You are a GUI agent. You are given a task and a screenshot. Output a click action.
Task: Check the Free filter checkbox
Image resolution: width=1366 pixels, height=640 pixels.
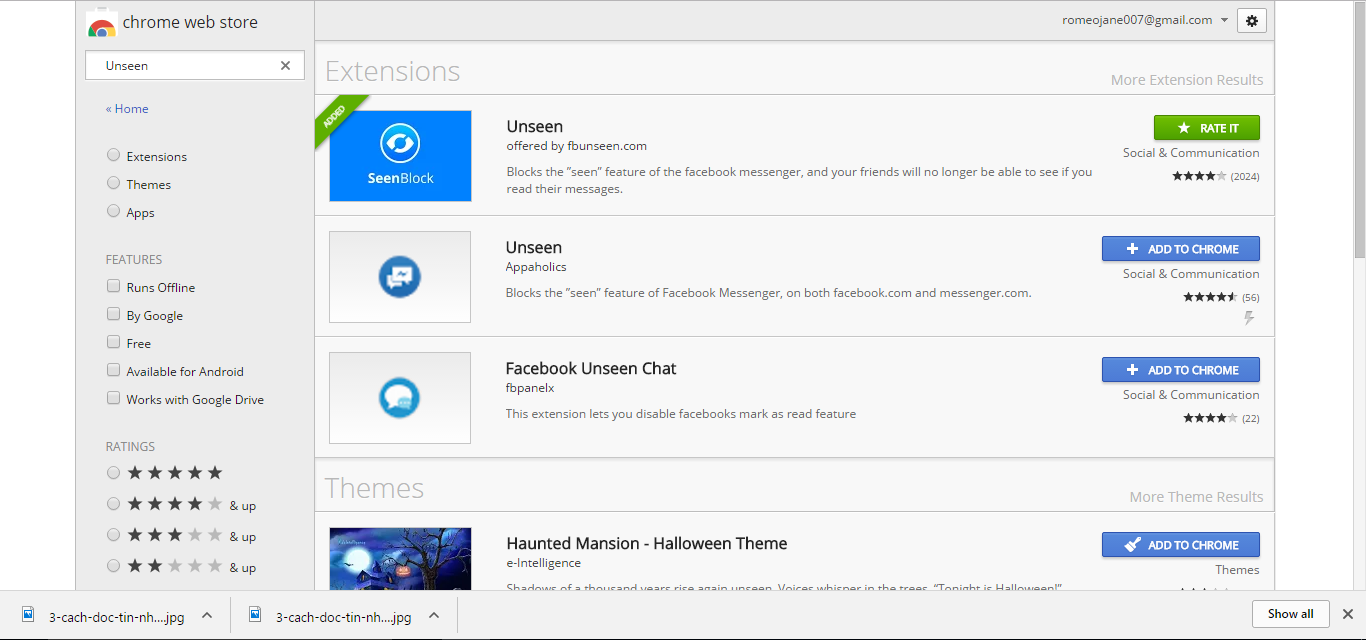point(114,342)
